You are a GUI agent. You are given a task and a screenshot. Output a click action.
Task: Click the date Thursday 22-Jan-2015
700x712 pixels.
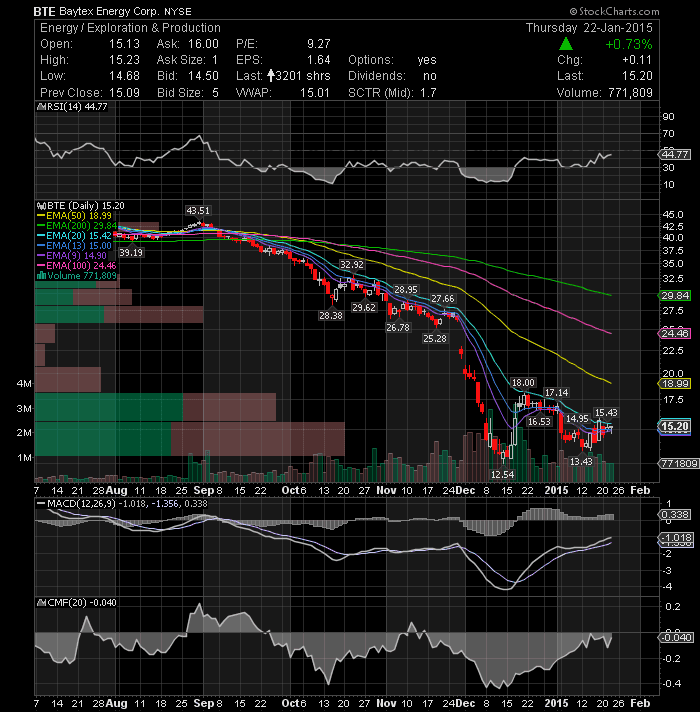point(589,28)
